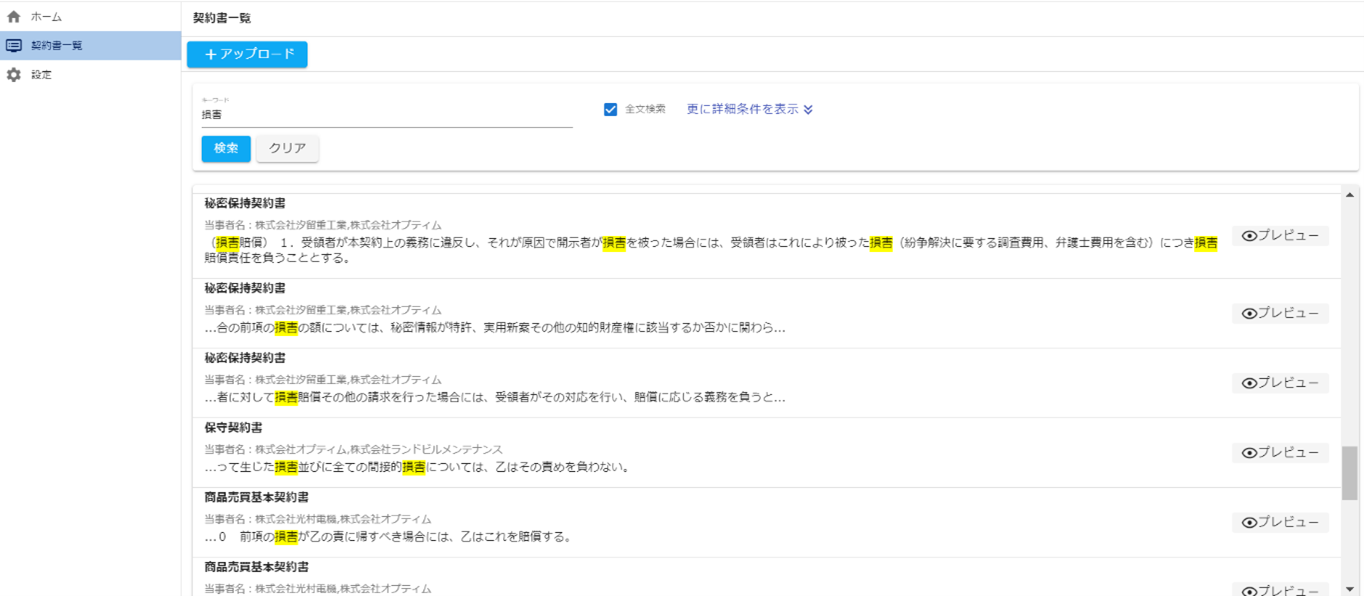Click the results scrollbar down arrow
Viewport: 1364px width, 596px height.
pos(1350,588)
